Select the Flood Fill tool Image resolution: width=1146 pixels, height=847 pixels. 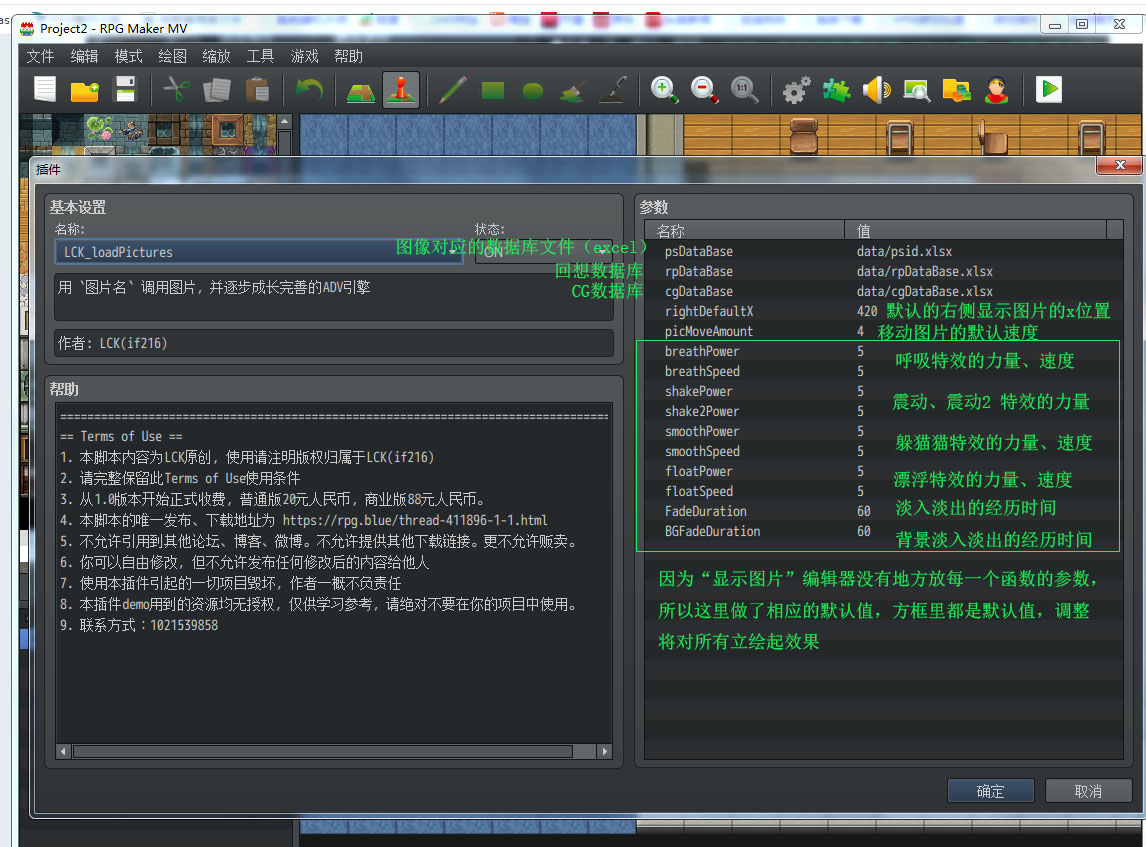[x=573, y=91]
